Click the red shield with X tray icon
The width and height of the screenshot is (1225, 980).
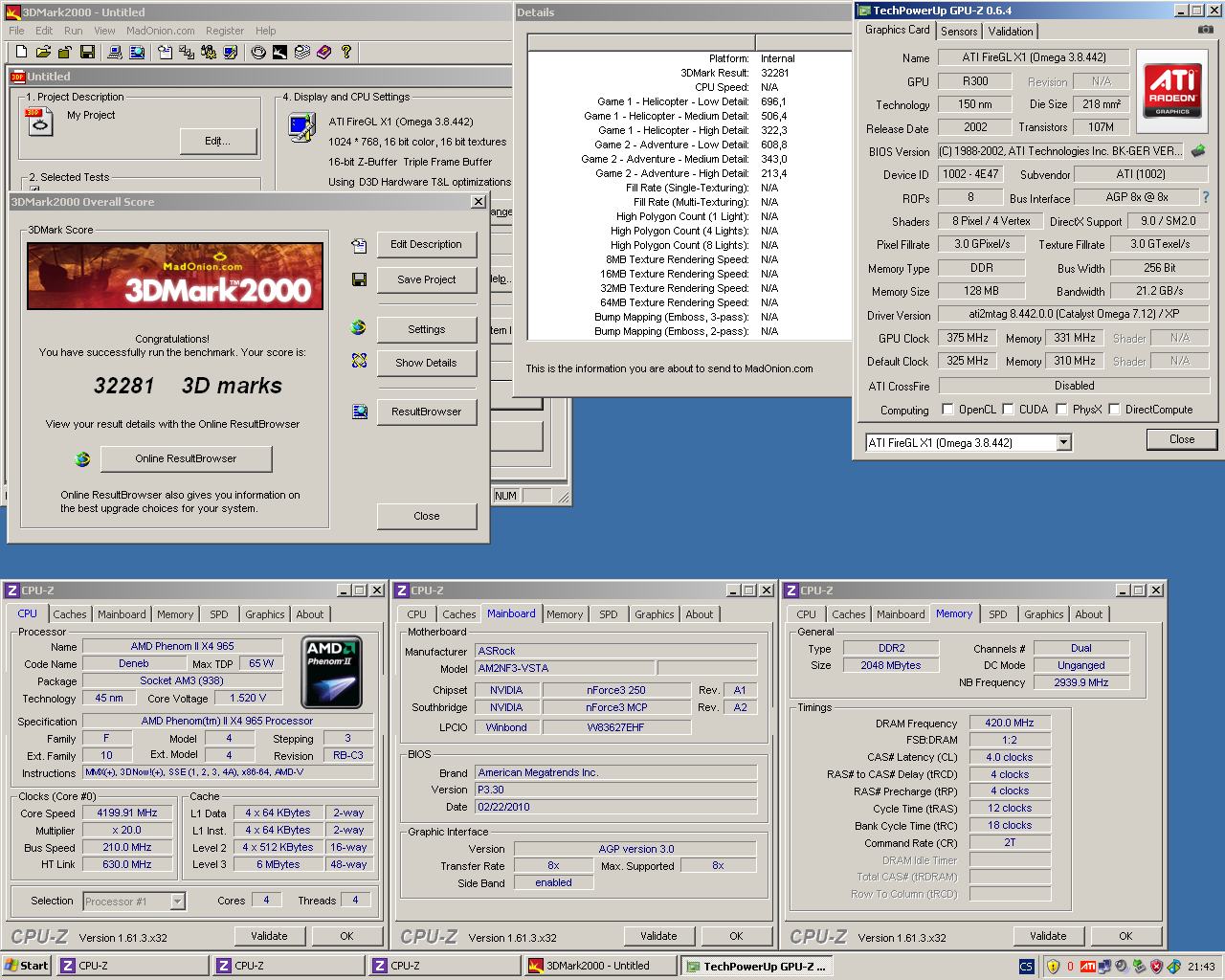coord(1156,966)
